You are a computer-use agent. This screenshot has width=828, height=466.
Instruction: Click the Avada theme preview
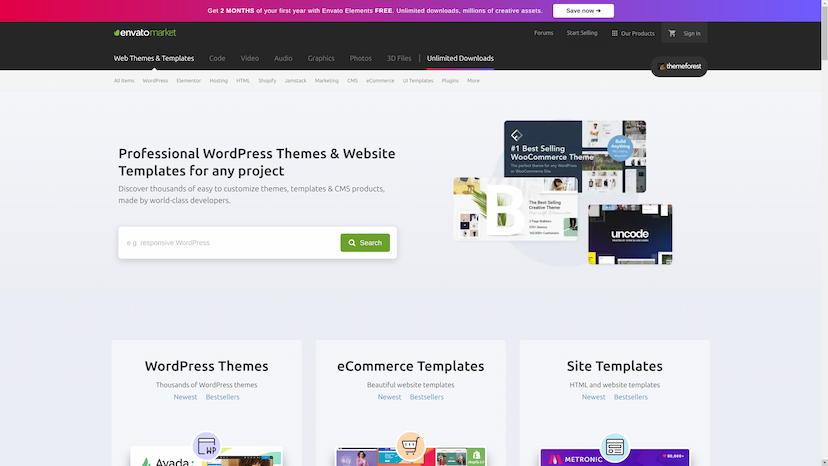(x=206, y=458)
